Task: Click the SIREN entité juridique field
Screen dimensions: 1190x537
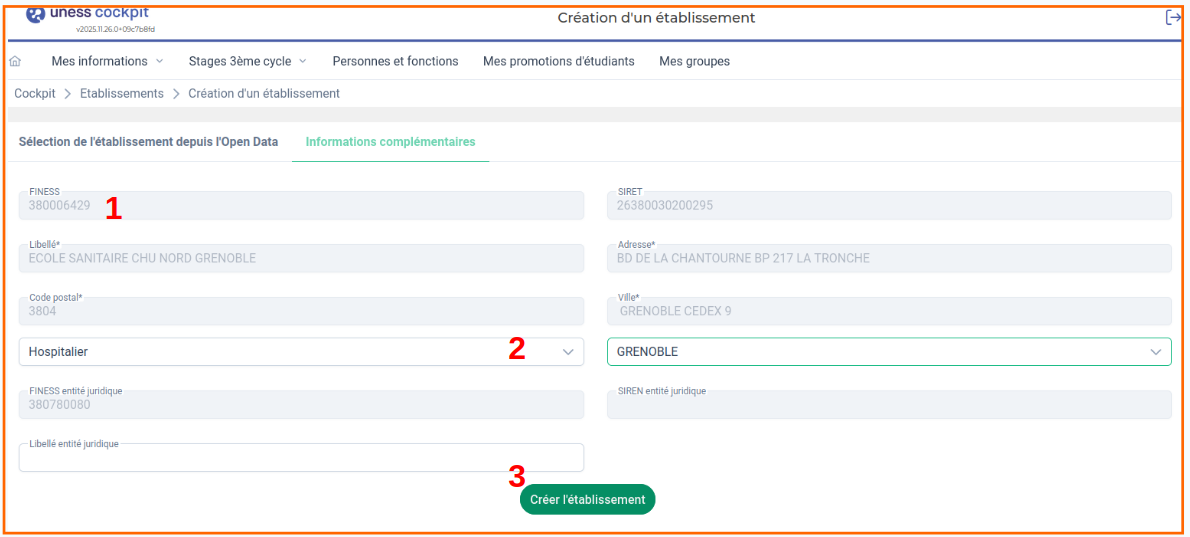Action: (x=888, y=406)
